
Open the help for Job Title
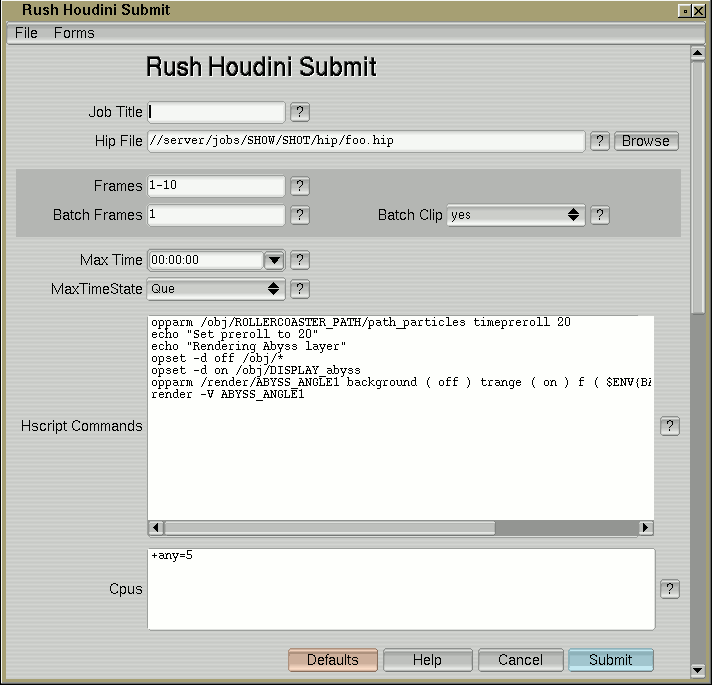tap(300, 112)
